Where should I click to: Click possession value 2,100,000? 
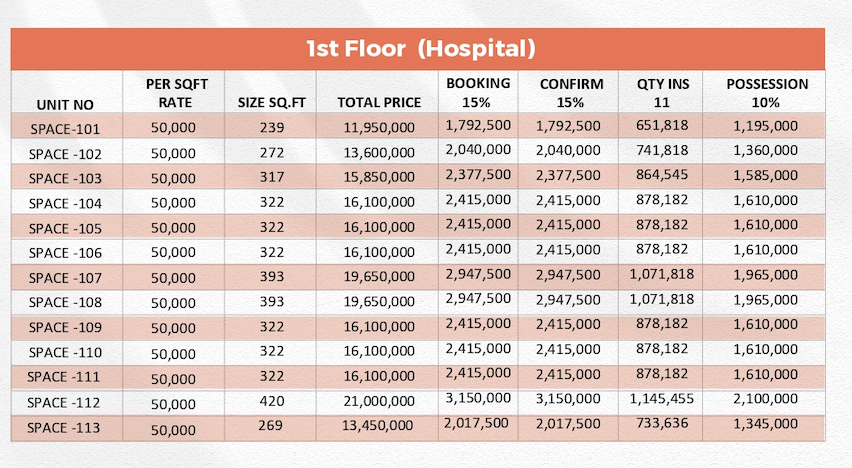click(765, 399)
